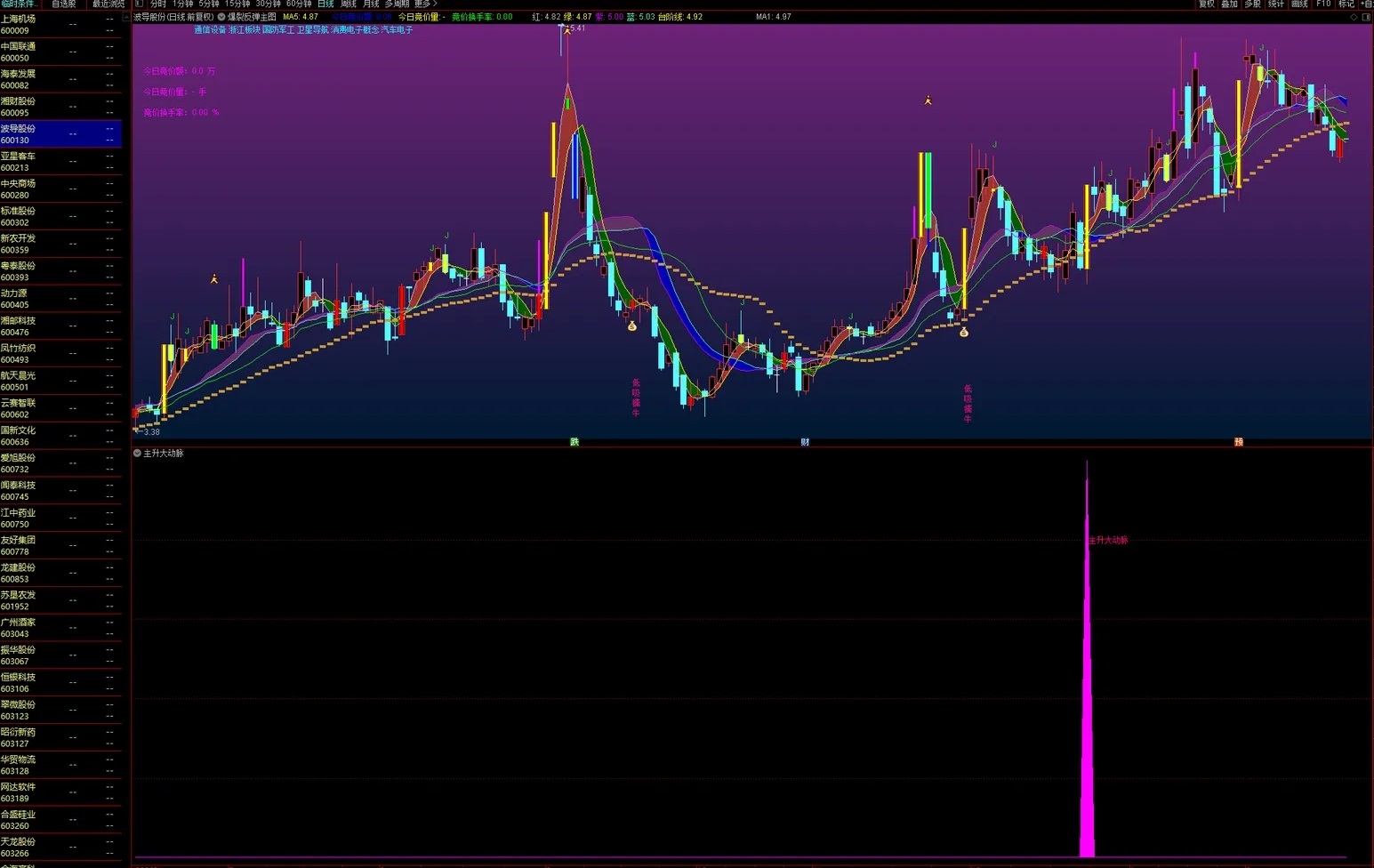Click the 国防军工 sector link
The width and height of the screenshot is (1374, 868).
(x=277, y=30)
